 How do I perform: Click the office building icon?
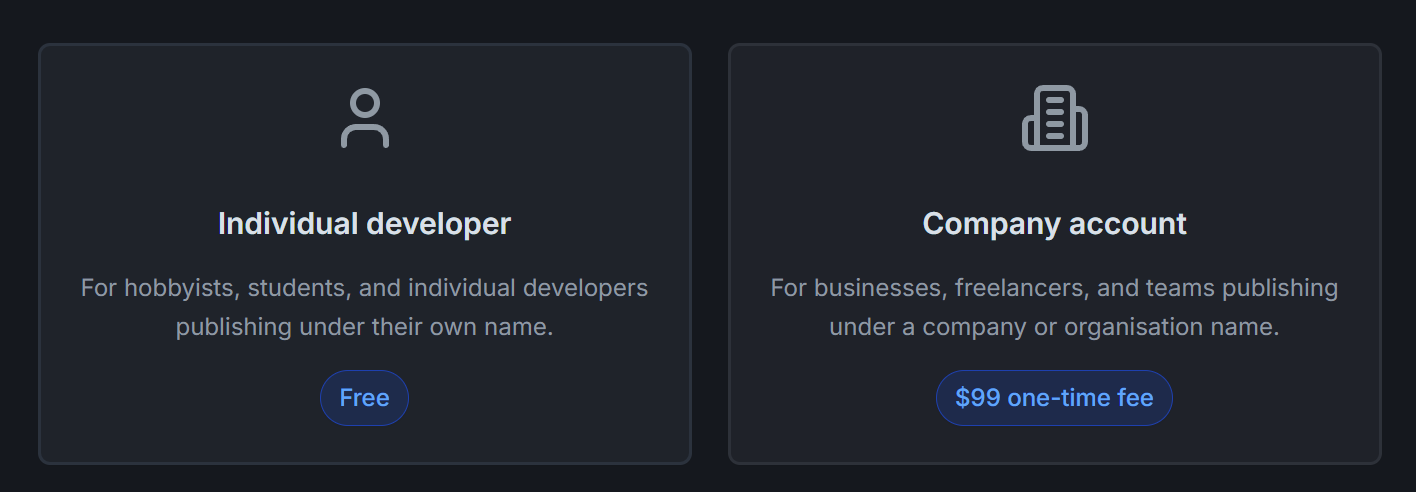[1054, 119]
